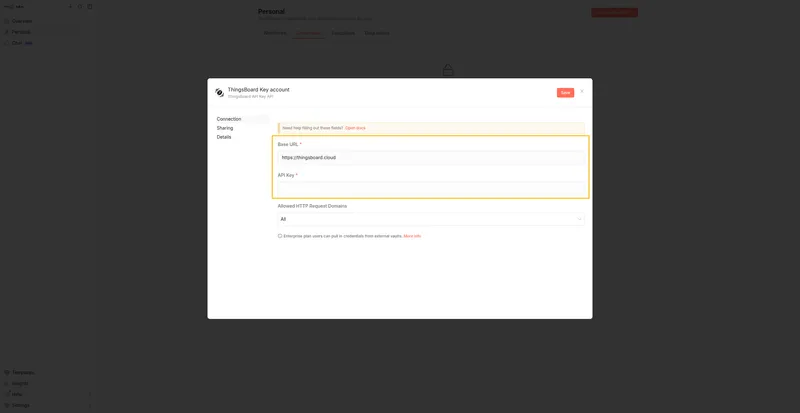Screen dimensions: 800x413
Task: Open Chat in the sidebar
Action: (17, 43)
